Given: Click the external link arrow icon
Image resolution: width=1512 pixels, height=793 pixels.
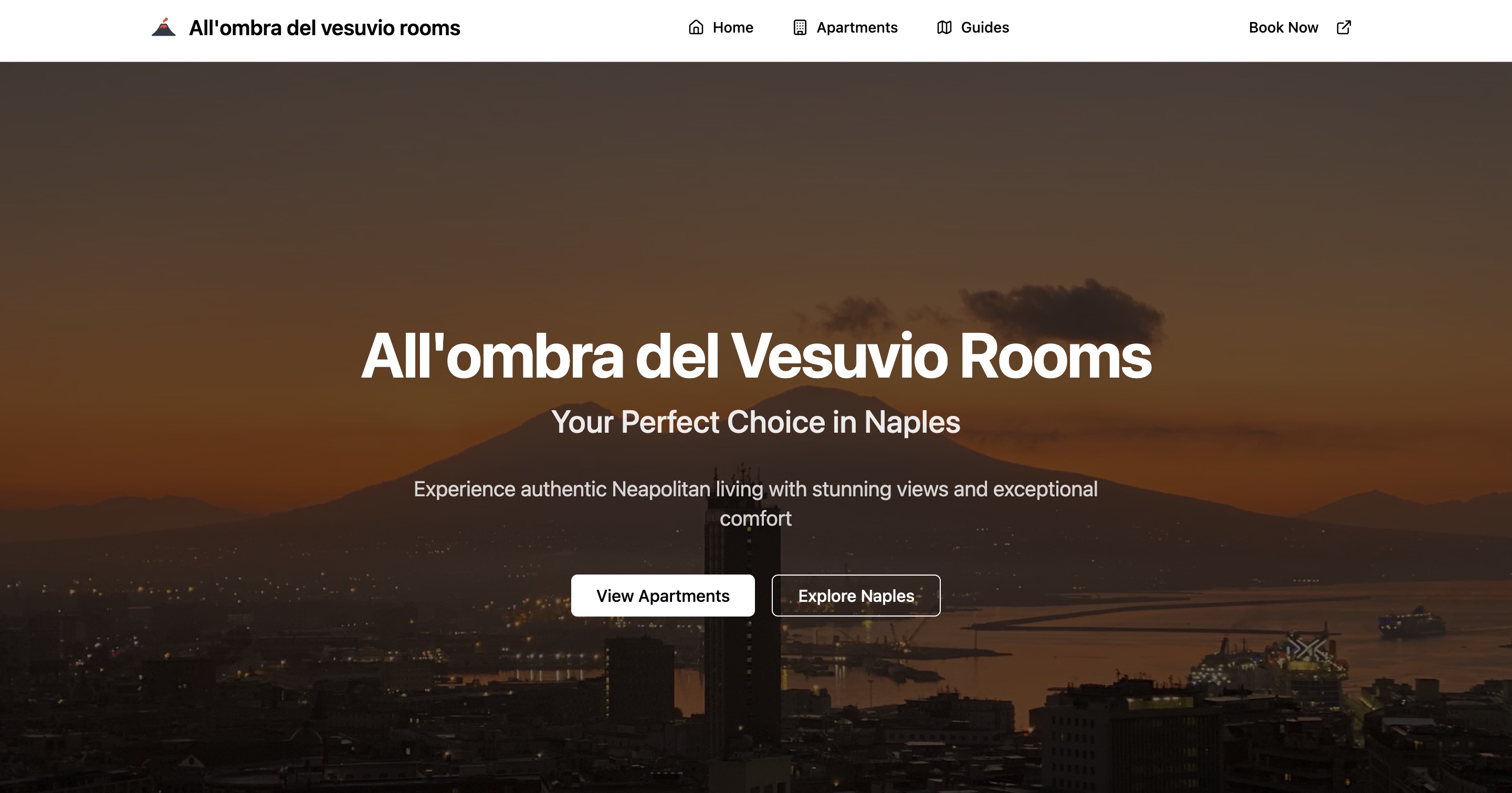Looking at the screenshot, I should pos(1343,28).
